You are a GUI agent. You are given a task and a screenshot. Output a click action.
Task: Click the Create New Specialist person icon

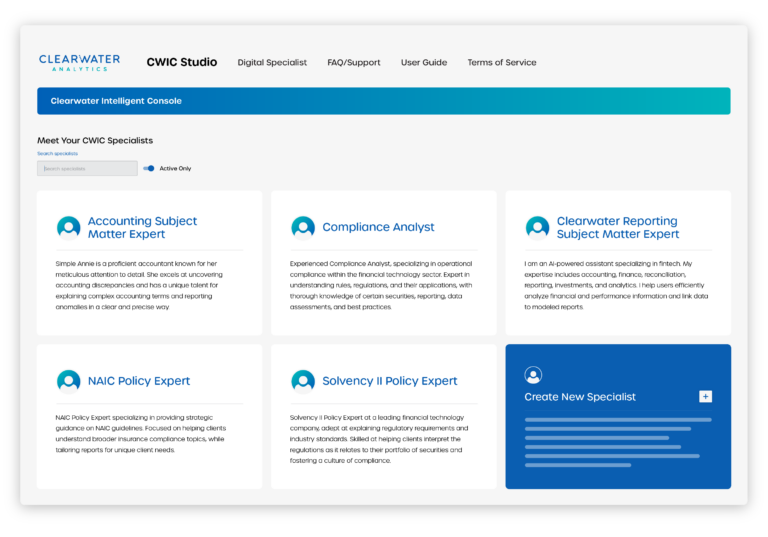533,375
